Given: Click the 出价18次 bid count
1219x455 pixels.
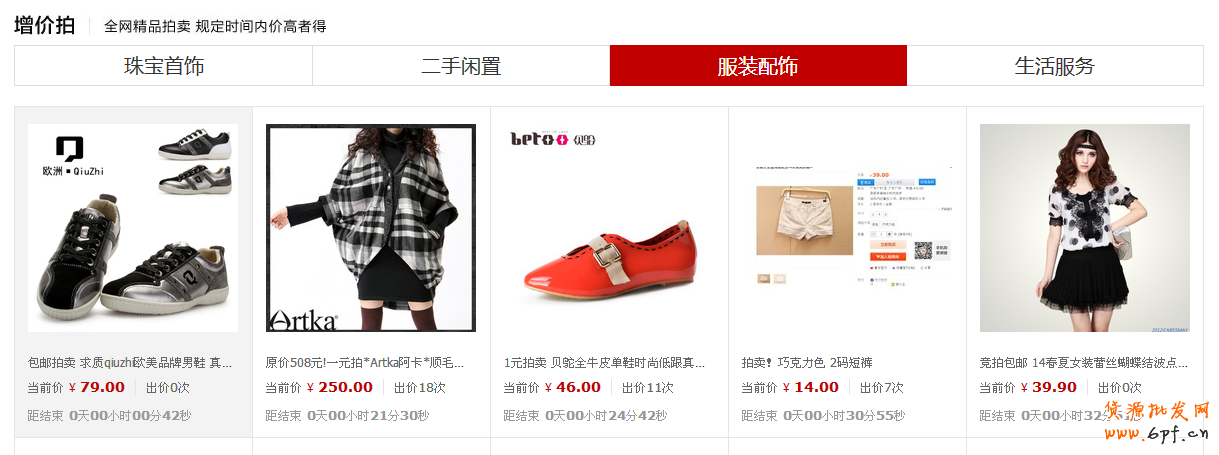Looking at the screenshot, I should (420, 388).
